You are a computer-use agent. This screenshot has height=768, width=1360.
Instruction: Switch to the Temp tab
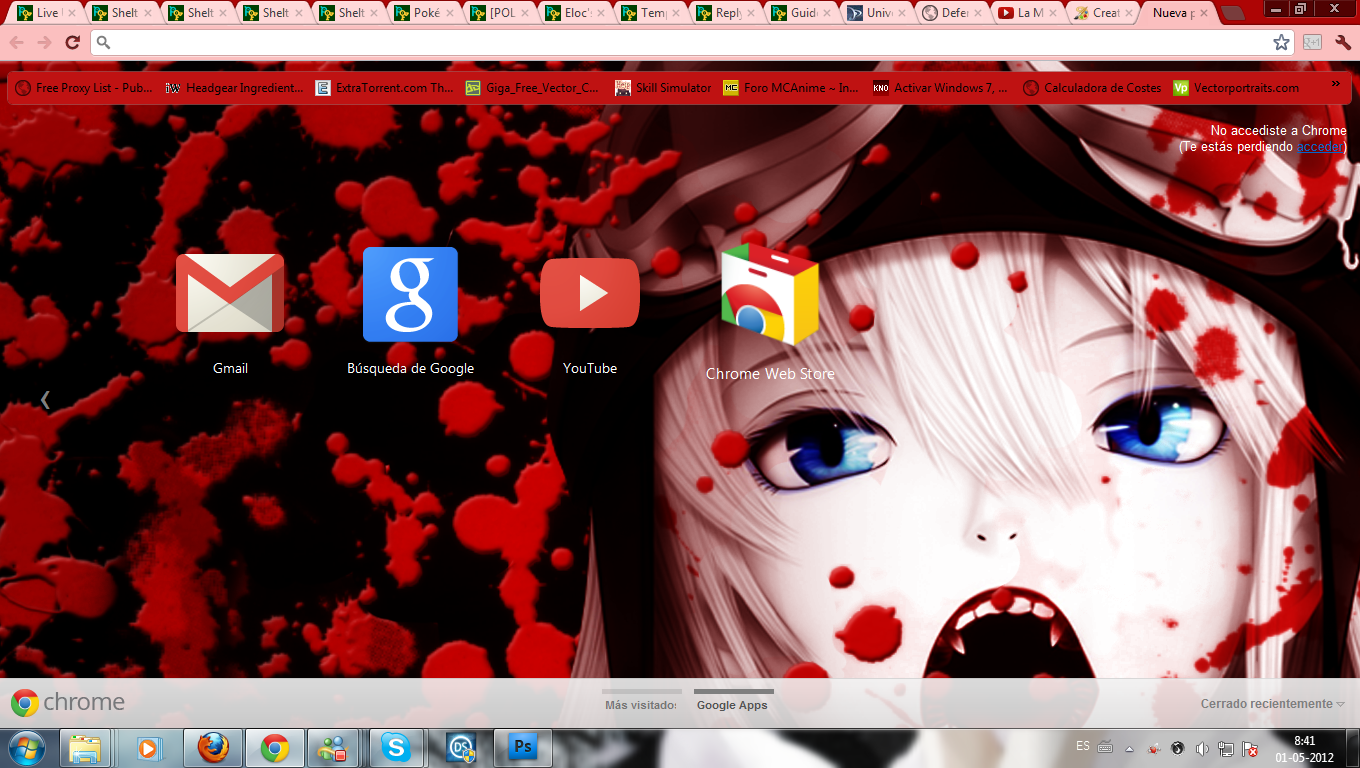pos(652,13)
